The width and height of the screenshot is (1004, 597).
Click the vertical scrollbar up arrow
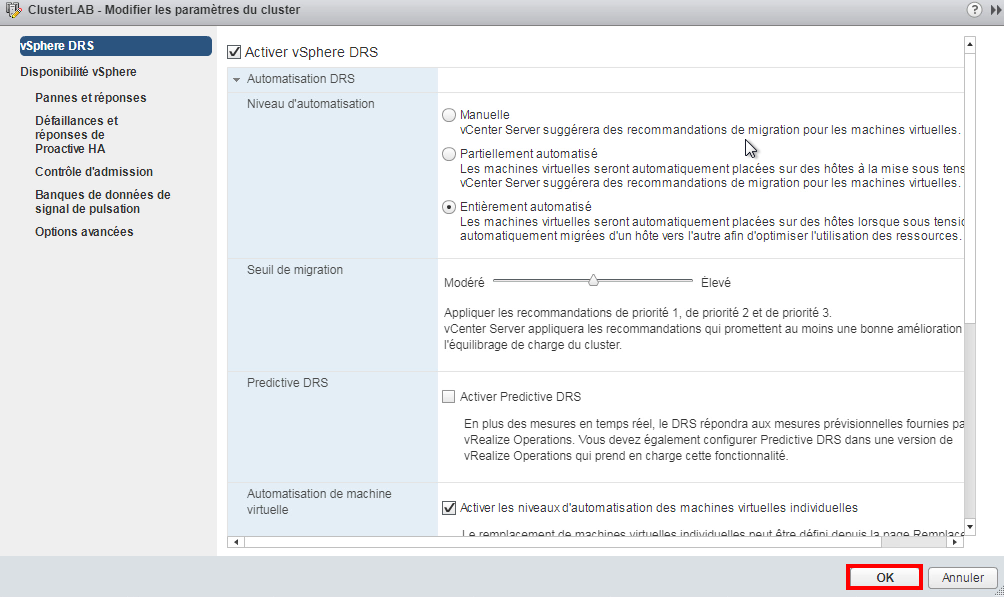[x=969, y=44]
